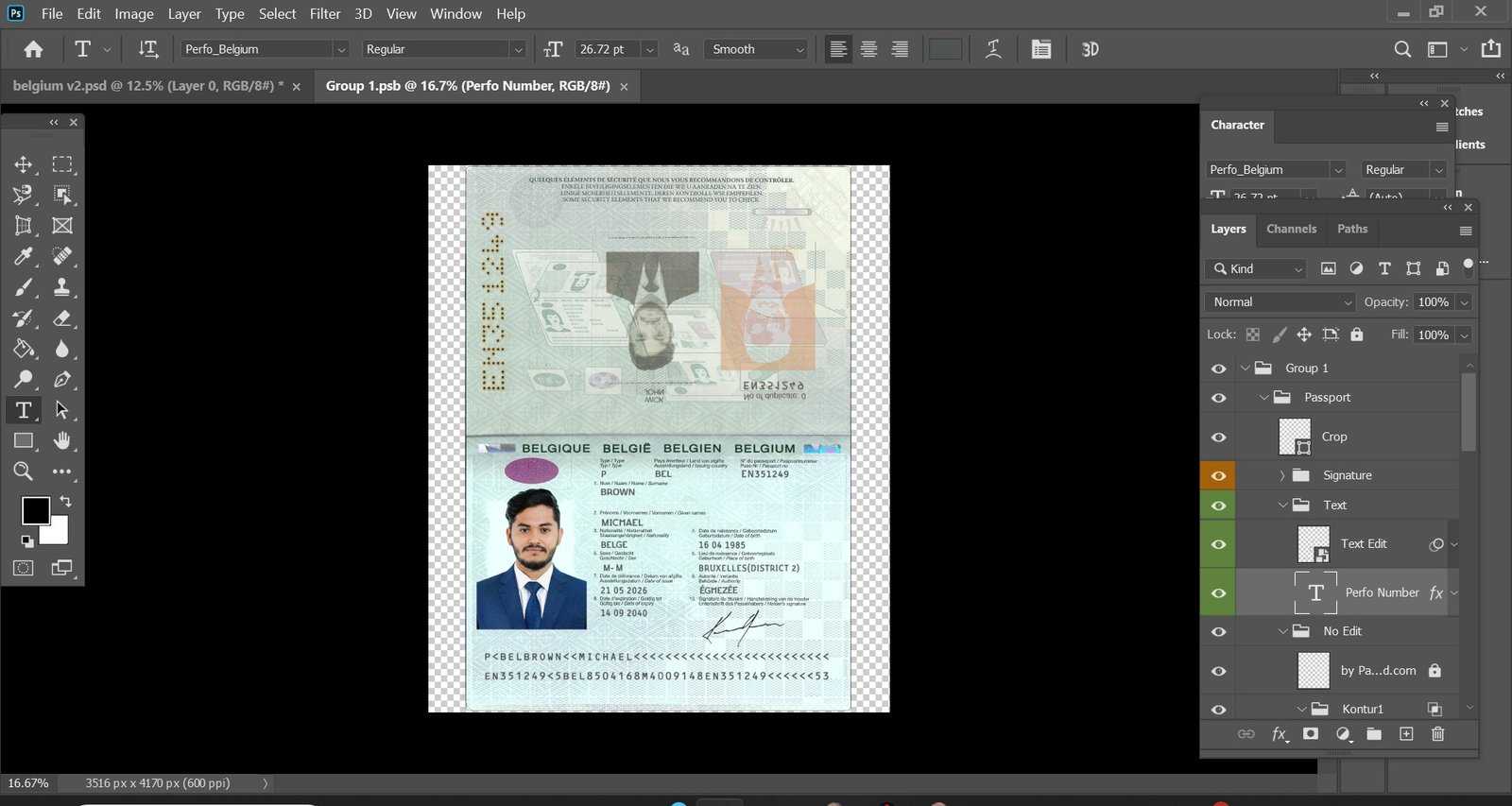This screenshot has height=806, width=1512.
Task: Open the Normal blend mode dropdown
Action: click(1281, 302)
